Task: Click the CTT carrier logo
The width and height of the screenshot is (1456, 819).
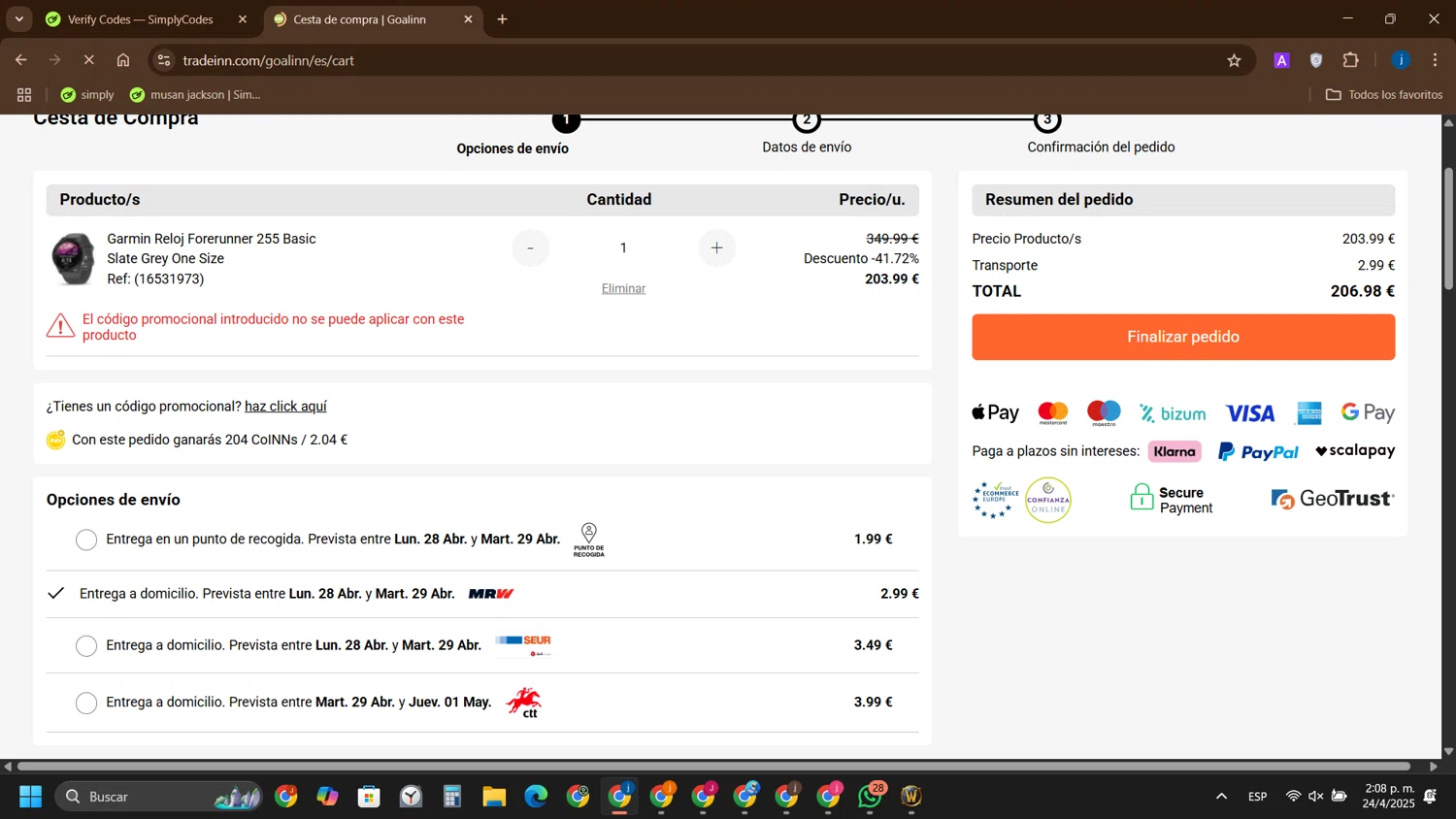Action: coord(524,703)
